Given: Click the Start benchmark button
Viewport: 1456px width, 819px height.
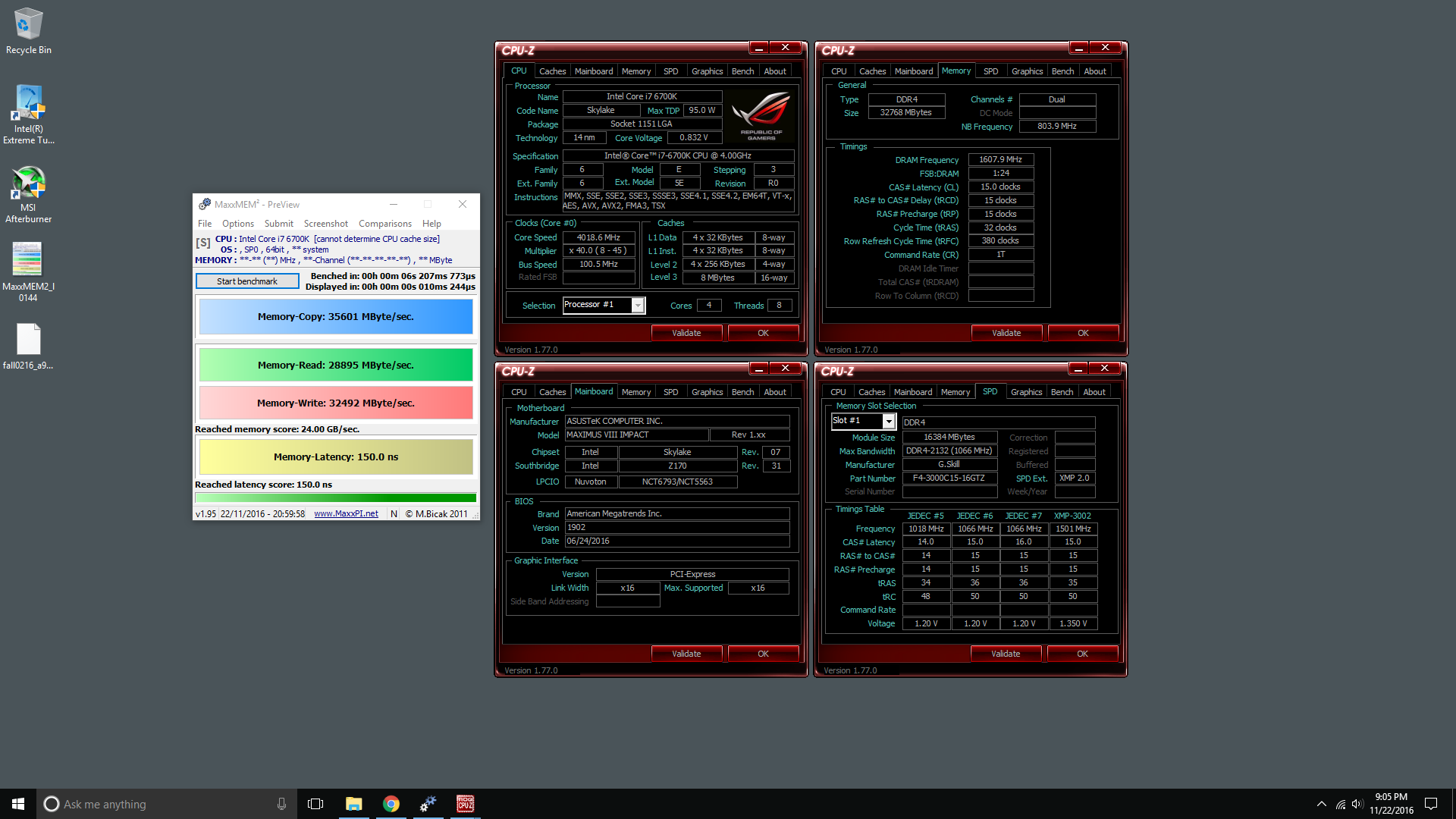Looking at the screenshot, I should [x=247, y=281].
